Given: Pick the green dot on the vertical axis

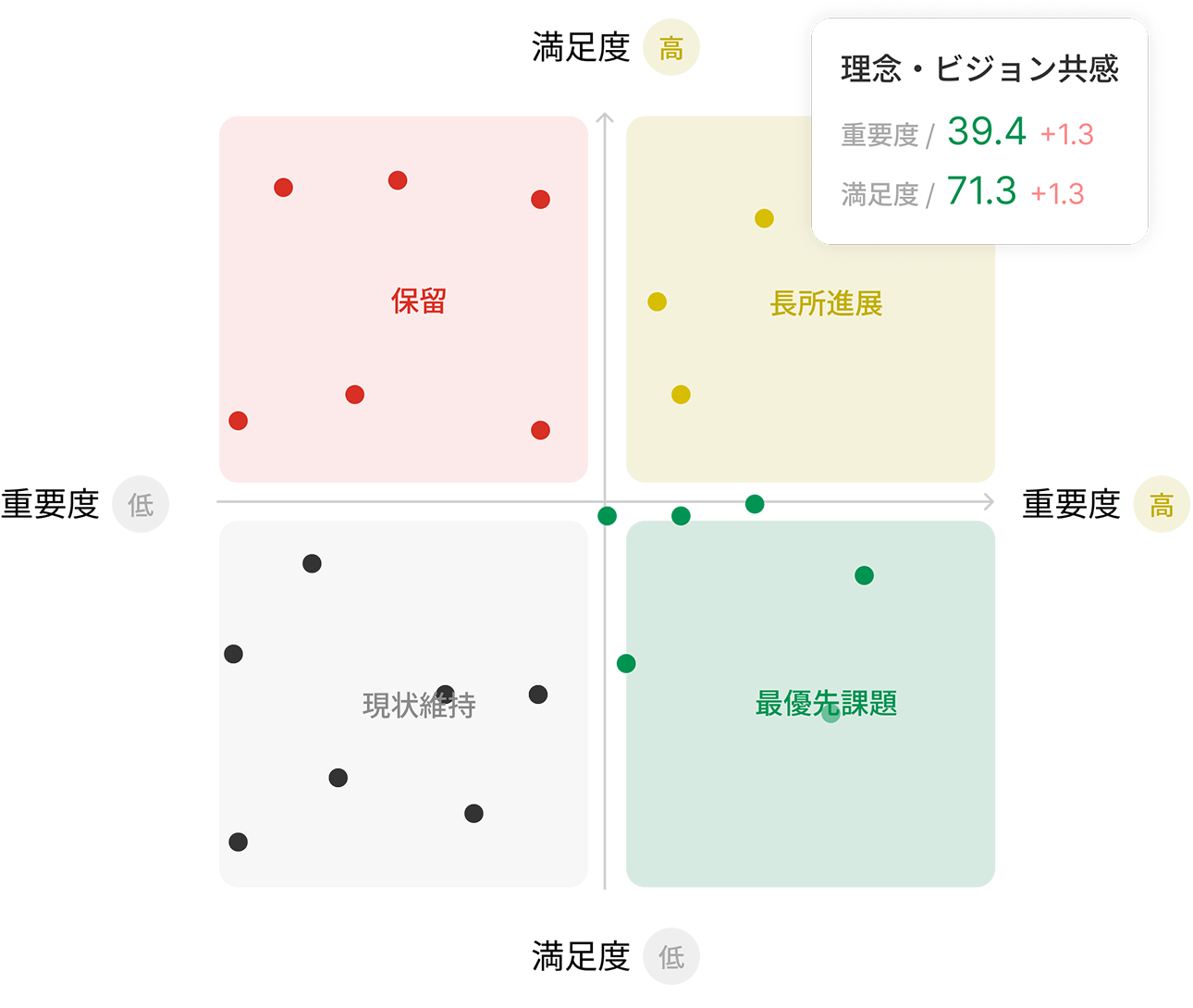Looking at the screenshot, I should (x=607, y=516).
